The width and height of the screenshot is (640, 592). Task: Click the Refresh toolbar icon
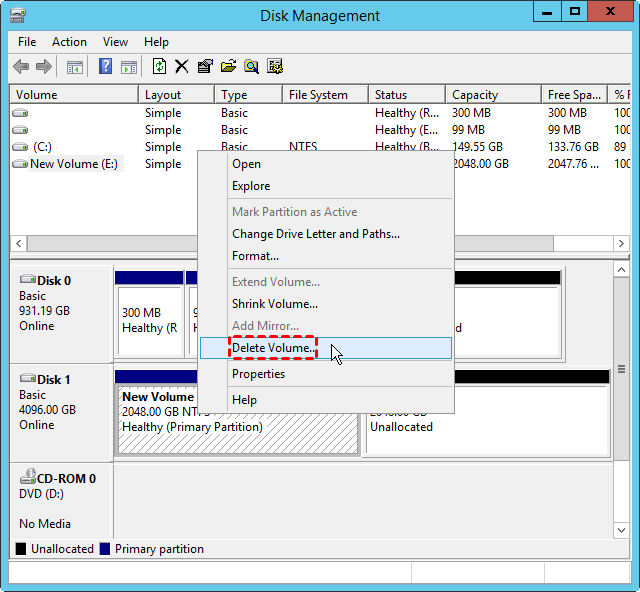[x=159, y=66]
